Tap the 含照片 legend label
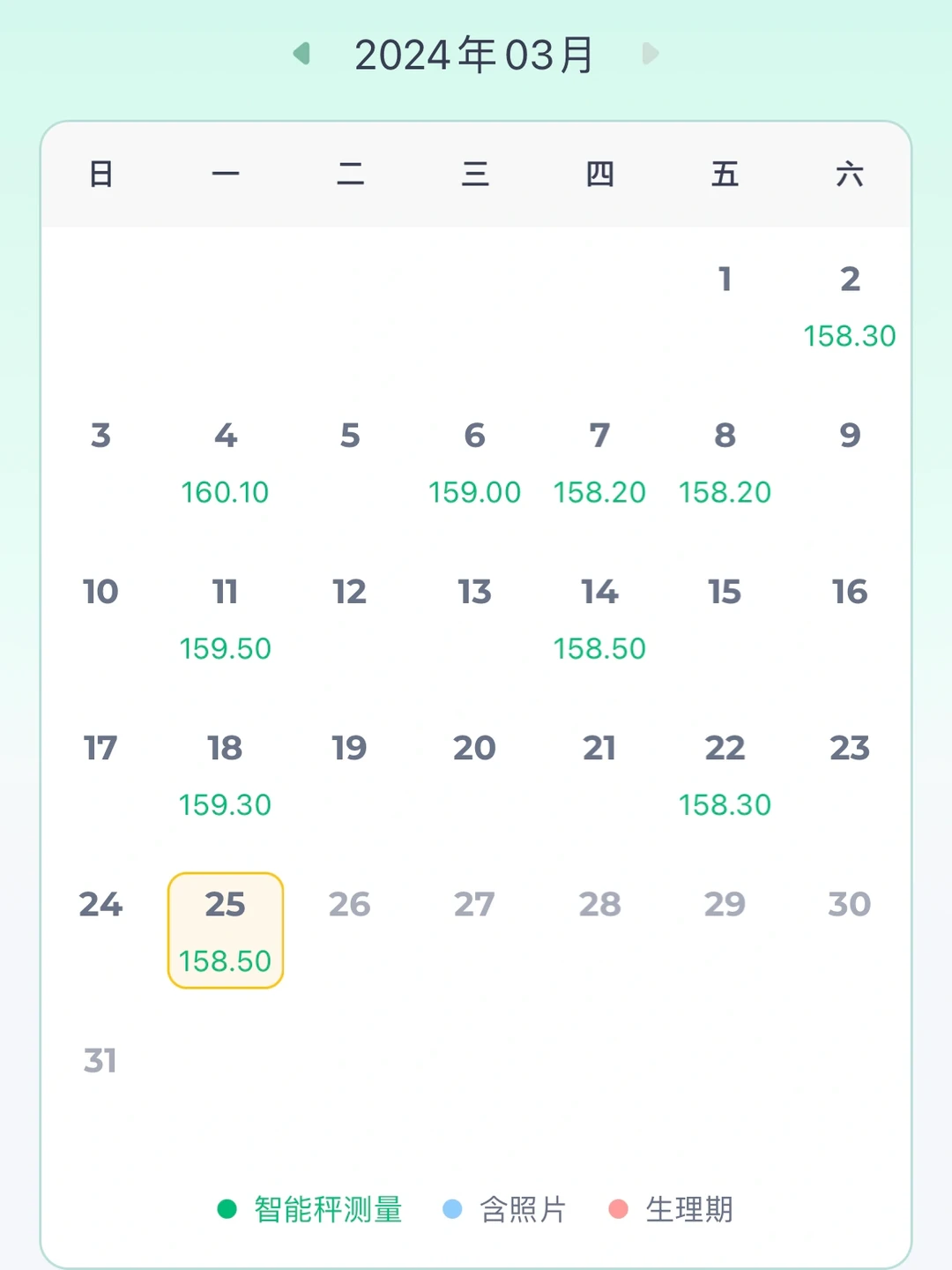952x1270 pixels. (x=523, y=1209)
